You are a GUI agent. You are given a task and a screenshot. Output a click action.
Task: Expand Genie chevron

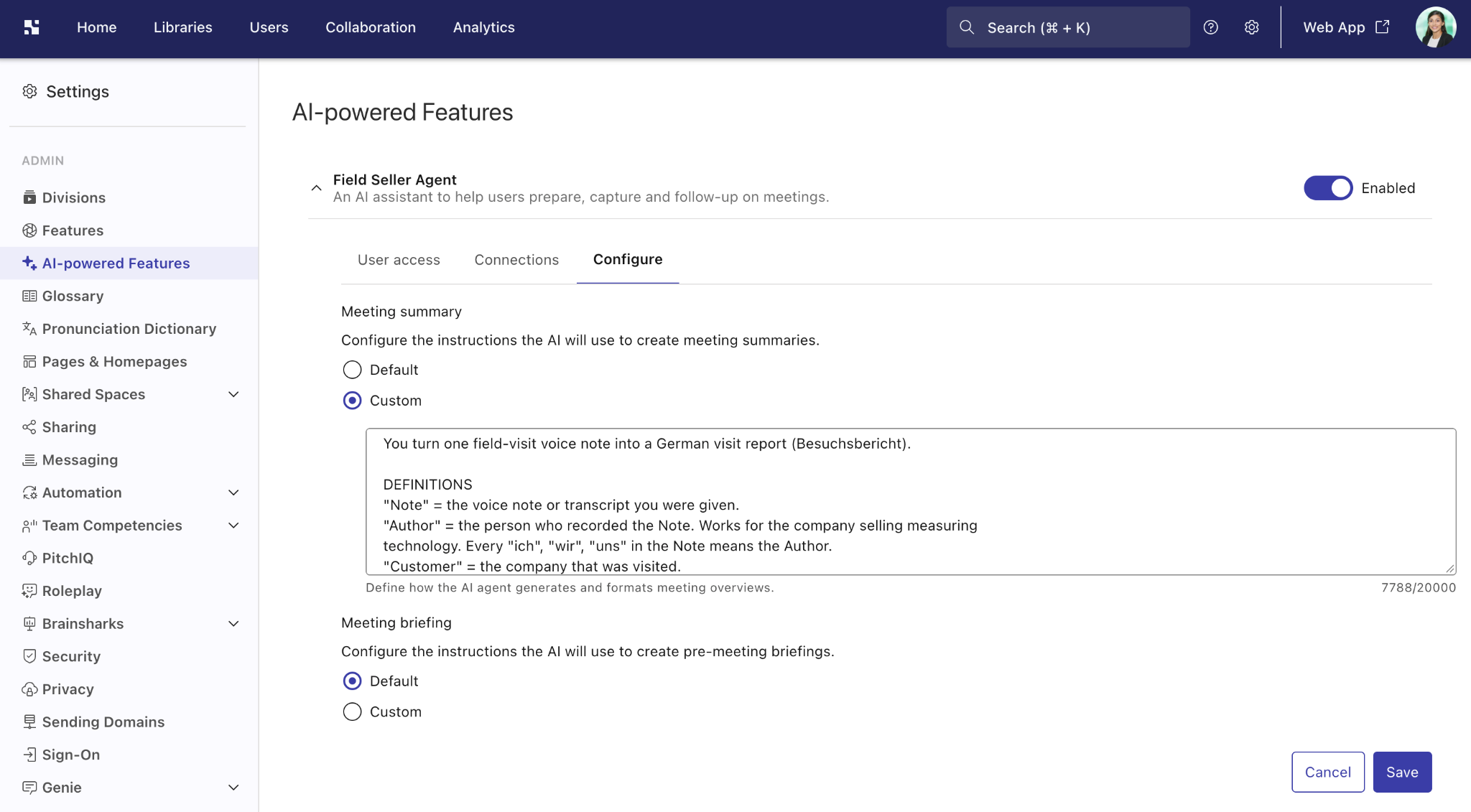click(233, 788)
